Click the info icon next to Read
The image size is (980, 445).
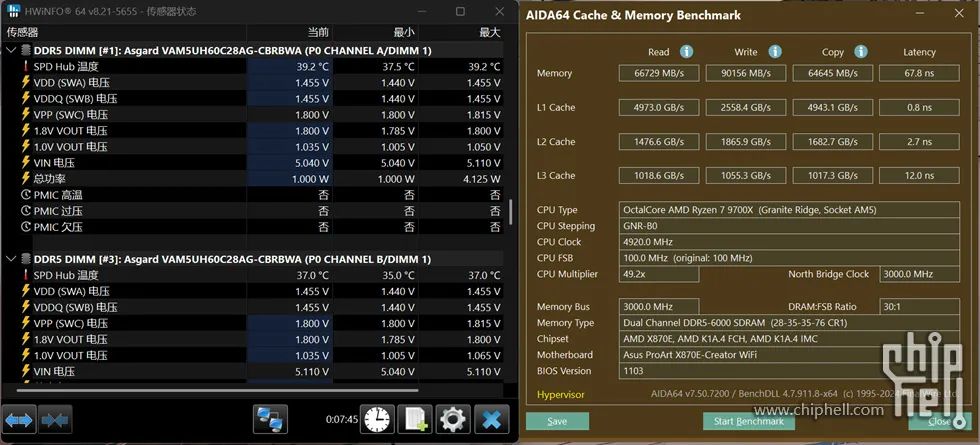point(686,52)
